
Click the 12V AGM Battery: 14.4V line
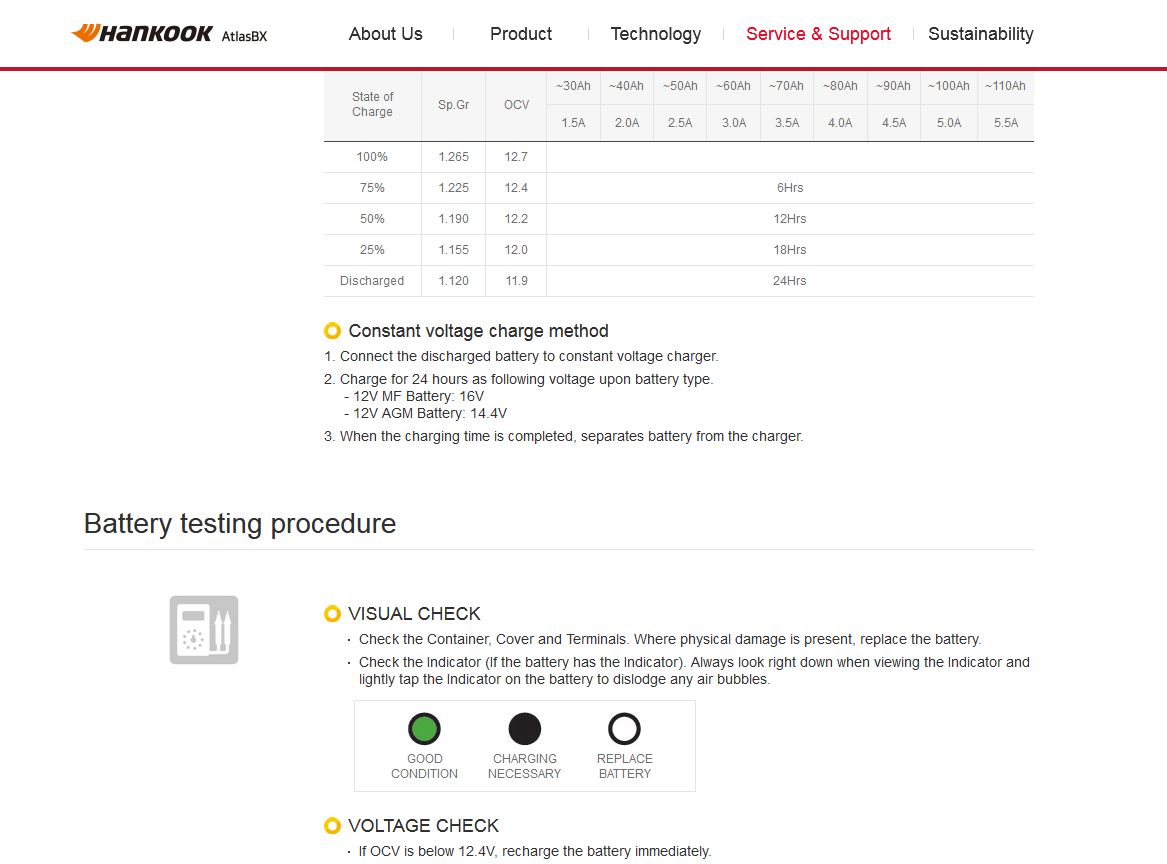[x=426, y=414]
